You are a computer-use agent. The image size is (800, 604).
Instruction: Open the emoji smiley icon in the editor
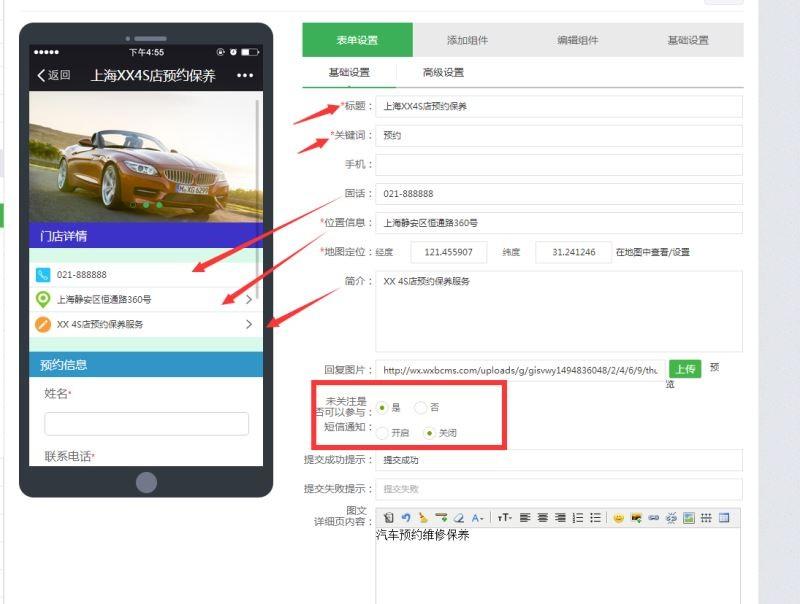tap(618, 517)
